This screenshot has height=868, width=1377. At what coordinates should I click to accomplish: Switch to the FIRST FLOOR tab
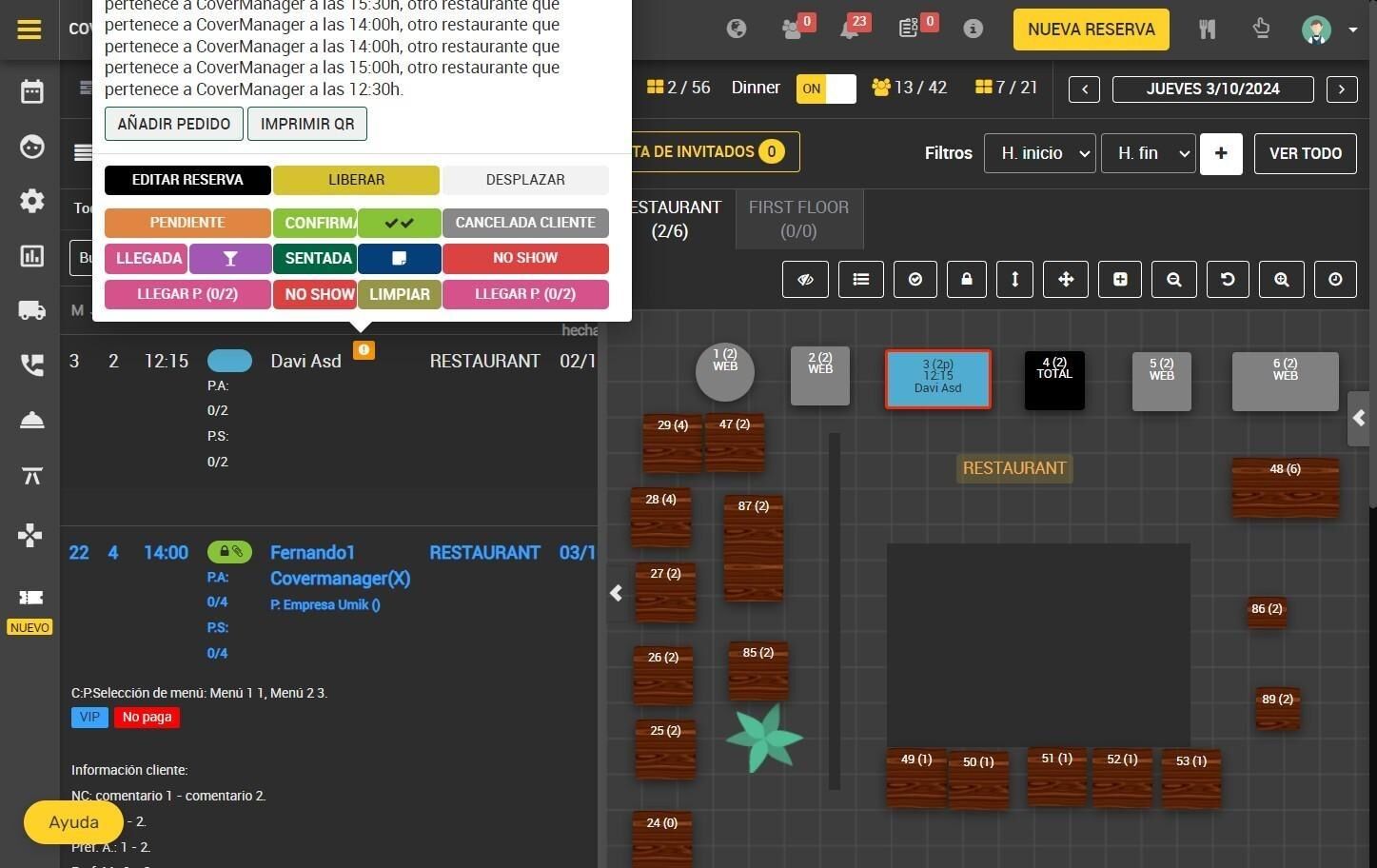[798, 219]
